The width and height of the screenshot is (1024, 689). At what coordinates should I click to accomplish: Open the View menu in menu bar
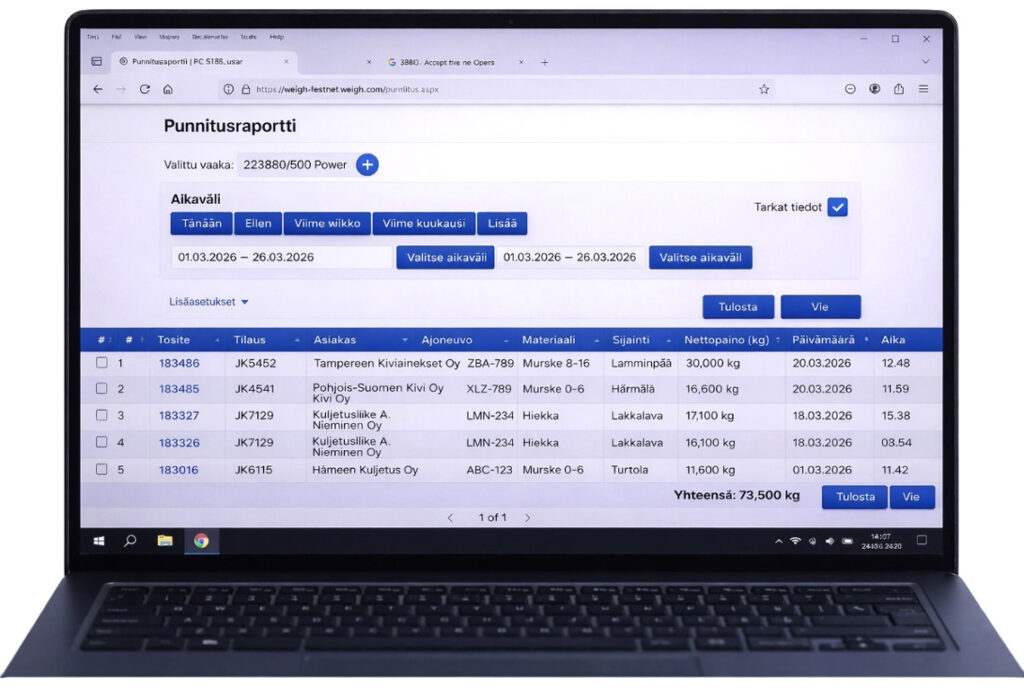(x=139, y=37)
